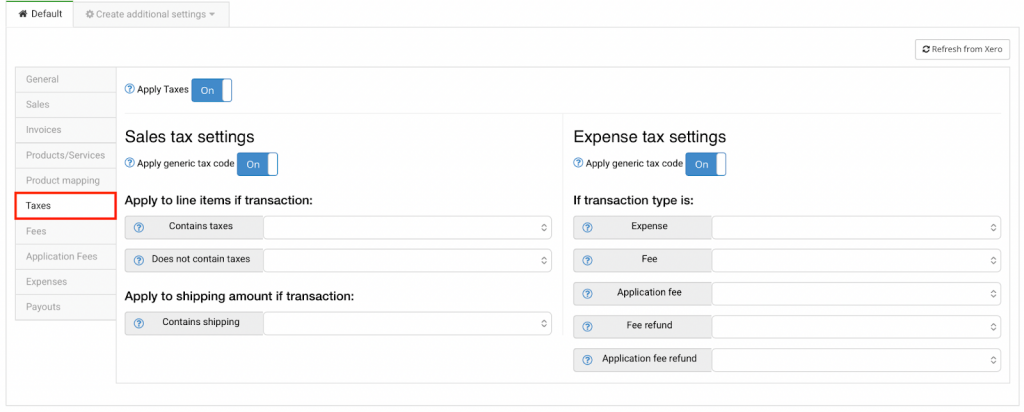1024x412 pixels.
Task: Click Refresh from Xero button
Action: click(x=961, y=49)
